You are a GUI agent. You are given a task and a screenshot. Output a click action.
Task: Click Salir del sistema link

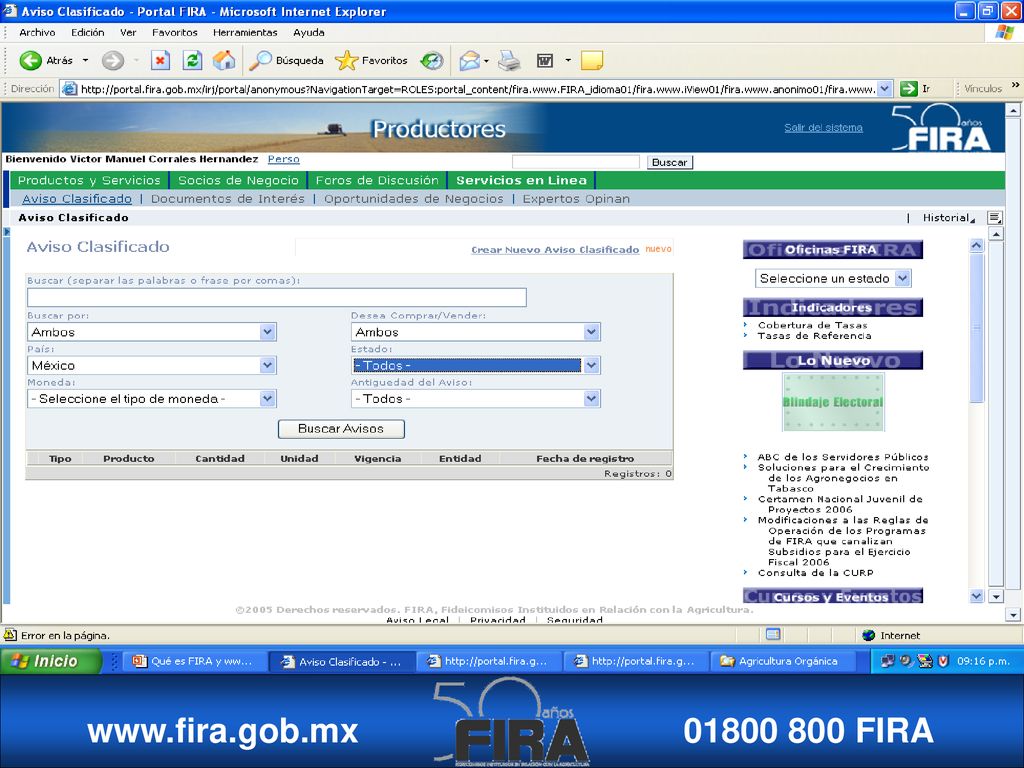pos(823,127)
